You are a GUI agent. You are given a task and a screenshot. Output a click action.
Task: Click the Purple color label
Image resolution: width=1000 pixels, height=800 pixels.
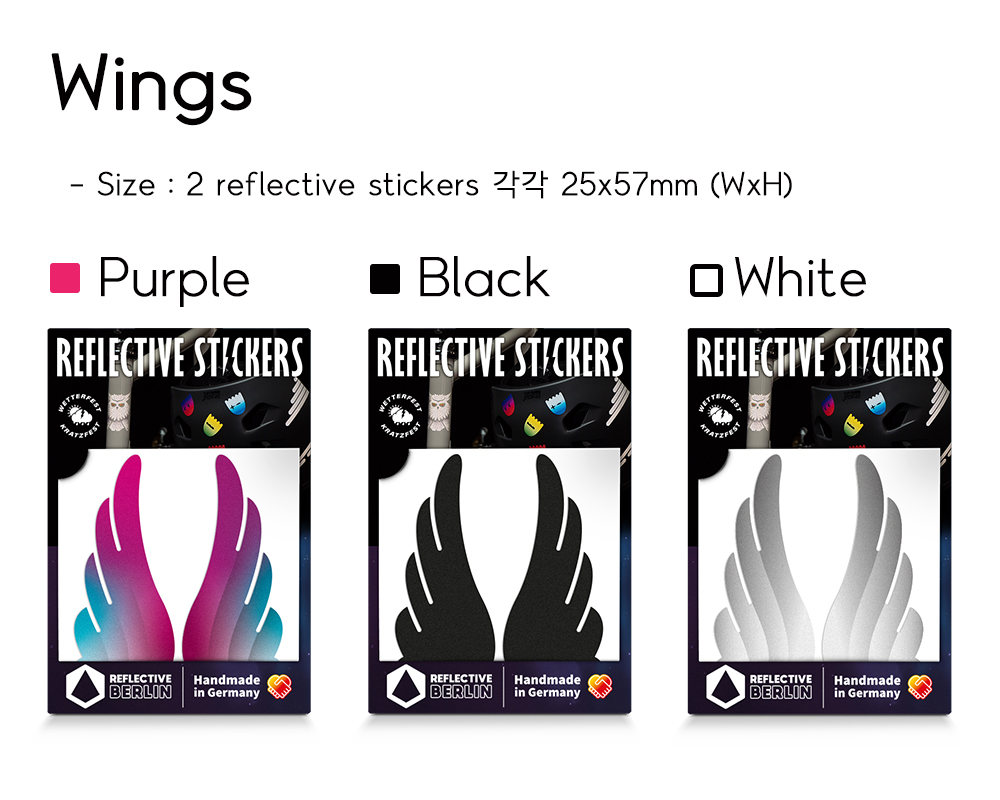click(173, 279)
